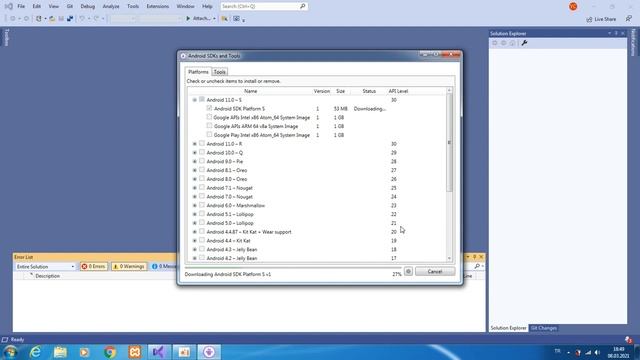Open the Debug menu
The height and width of the screenshot is (360, 640).
(x=87, y=7)
